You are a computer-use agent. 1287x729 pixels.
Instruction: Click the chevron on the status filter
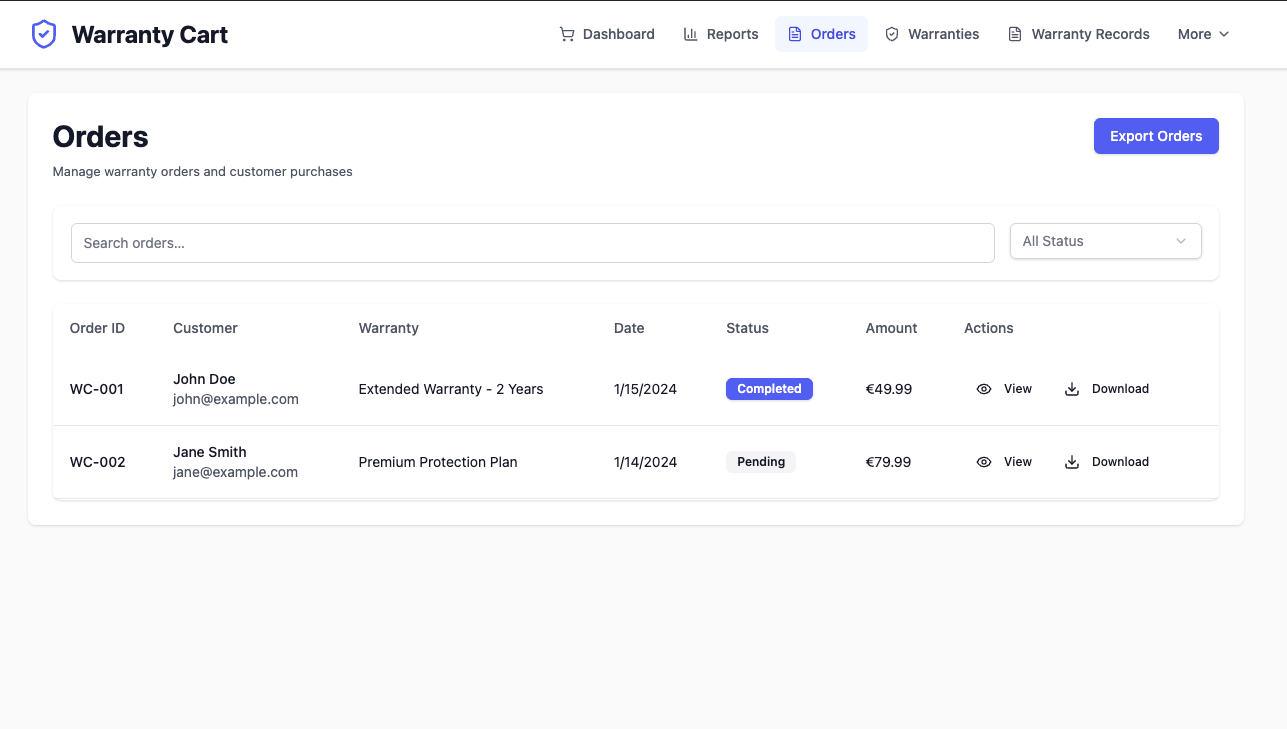[1181, 241]
